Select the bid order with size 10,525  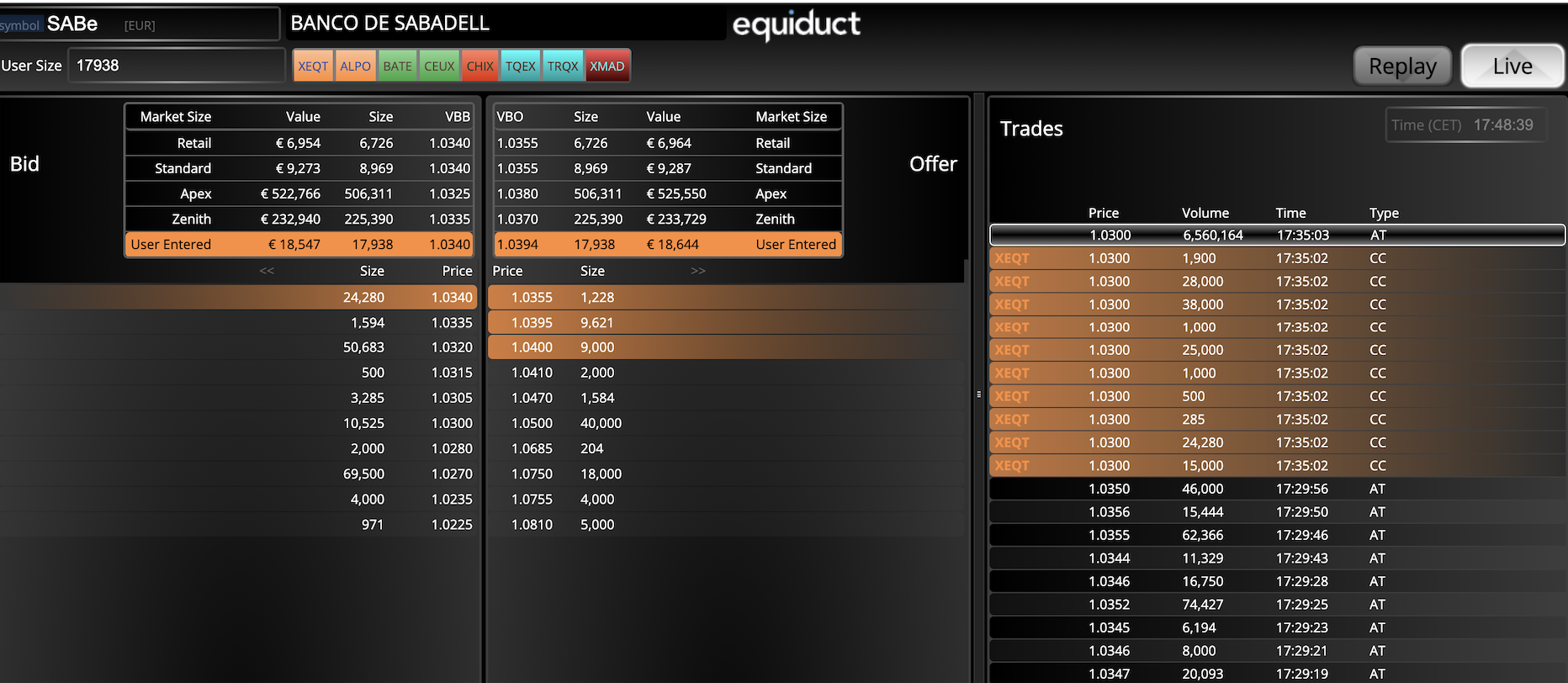tap(238, 423)
